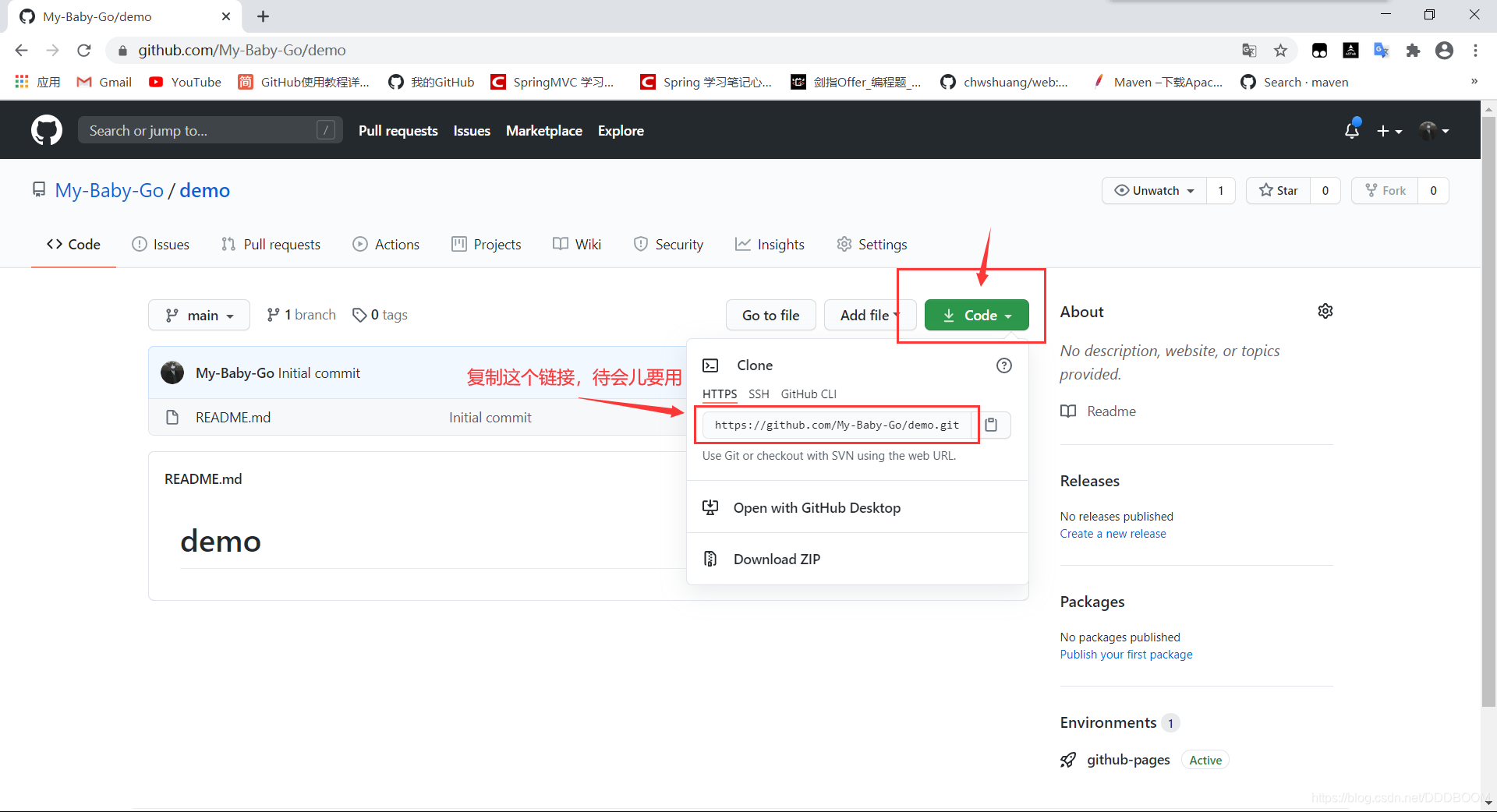Bookmark page with star icon
The width and height of the screenshot is (1497, 812).
click(x=1280, y=50)
